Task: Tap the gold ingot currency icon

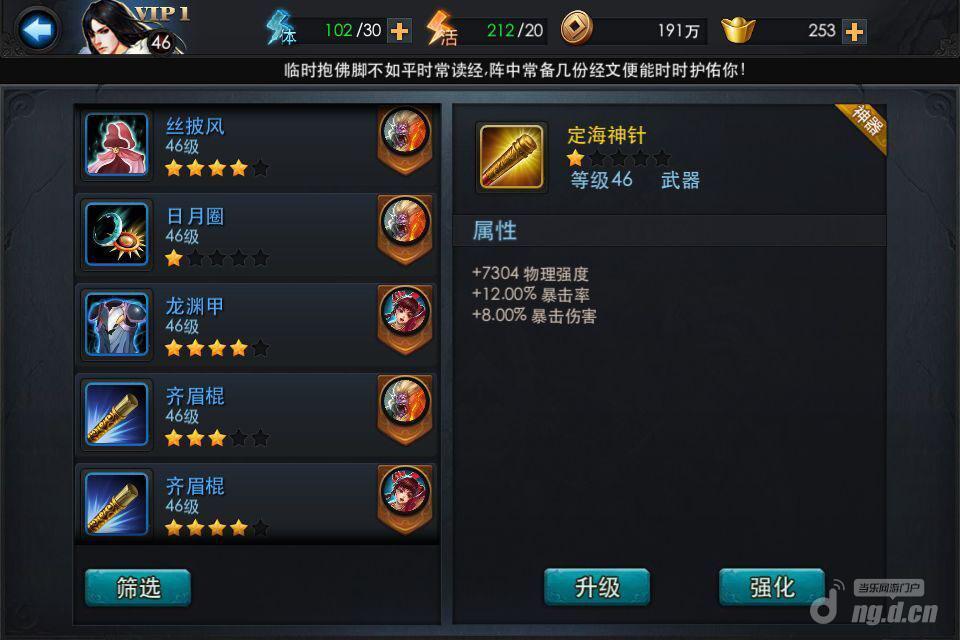Action: point(738,29)
